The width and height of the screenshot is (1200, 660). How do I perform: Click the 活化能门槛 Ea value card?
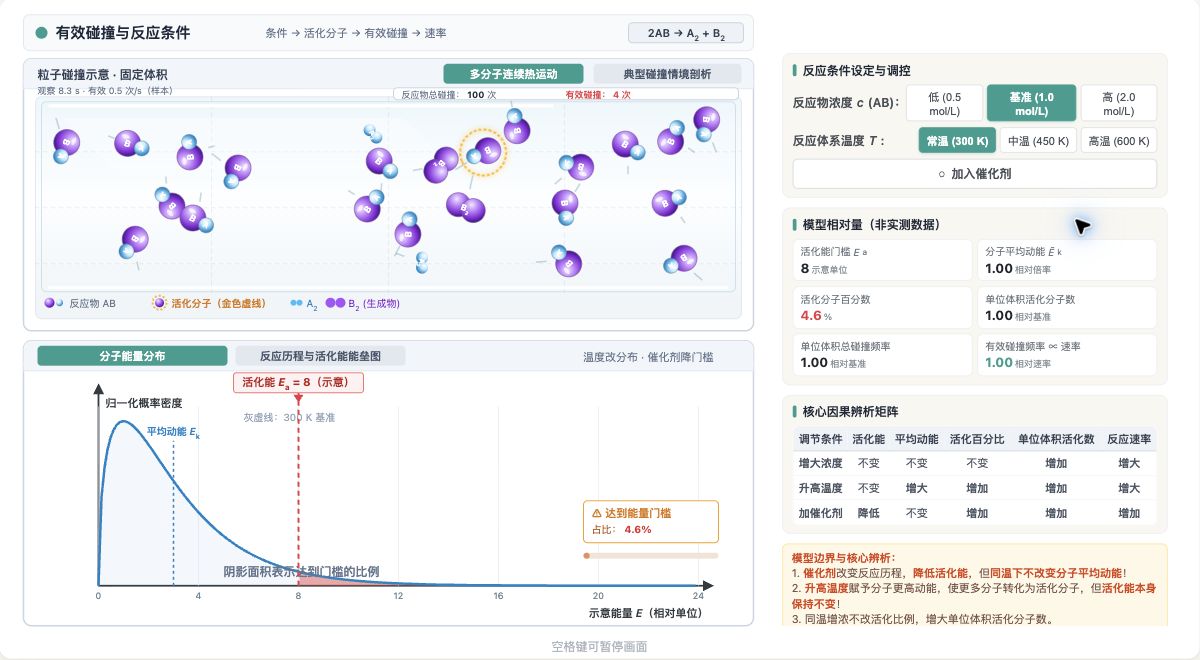(883, 260)
